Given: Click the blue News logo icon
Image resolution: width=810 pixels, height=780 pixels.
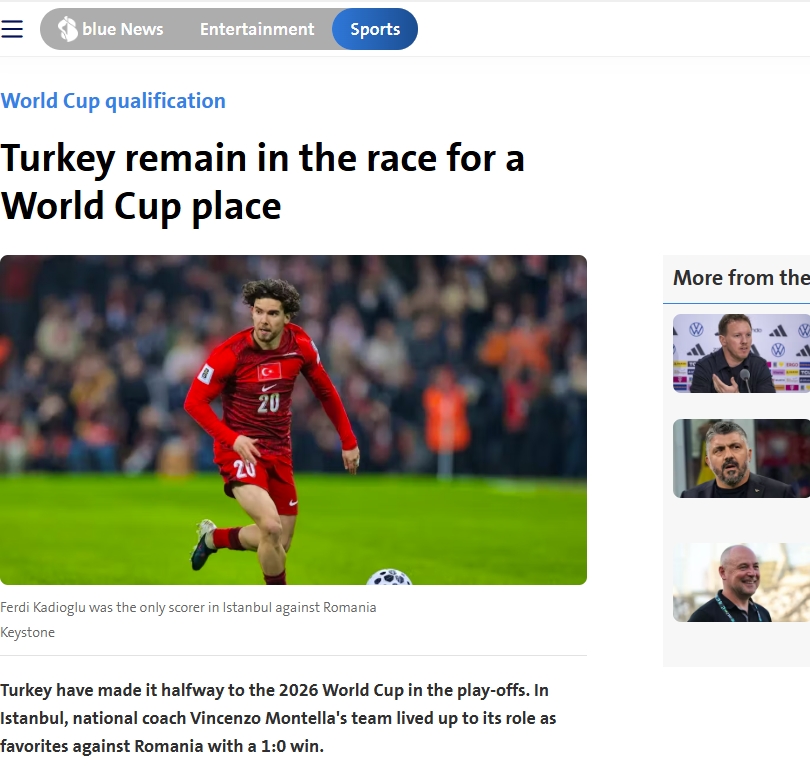Looking at the screenshot, I should click(67, 29).
